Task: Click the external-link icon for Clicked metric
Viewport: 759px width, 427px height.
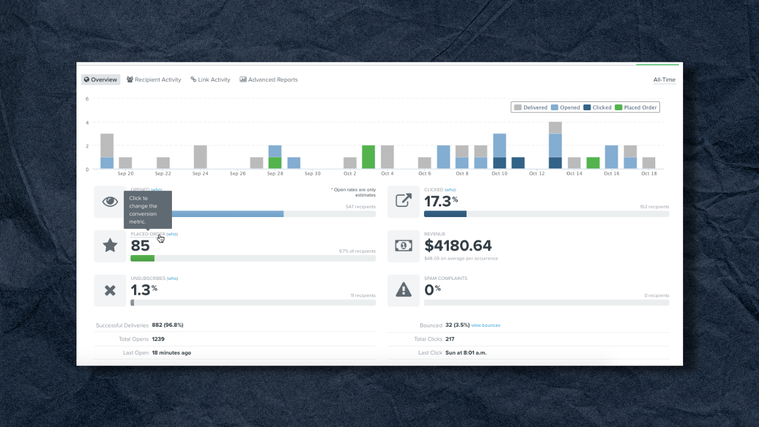Action: coord(403,200)
